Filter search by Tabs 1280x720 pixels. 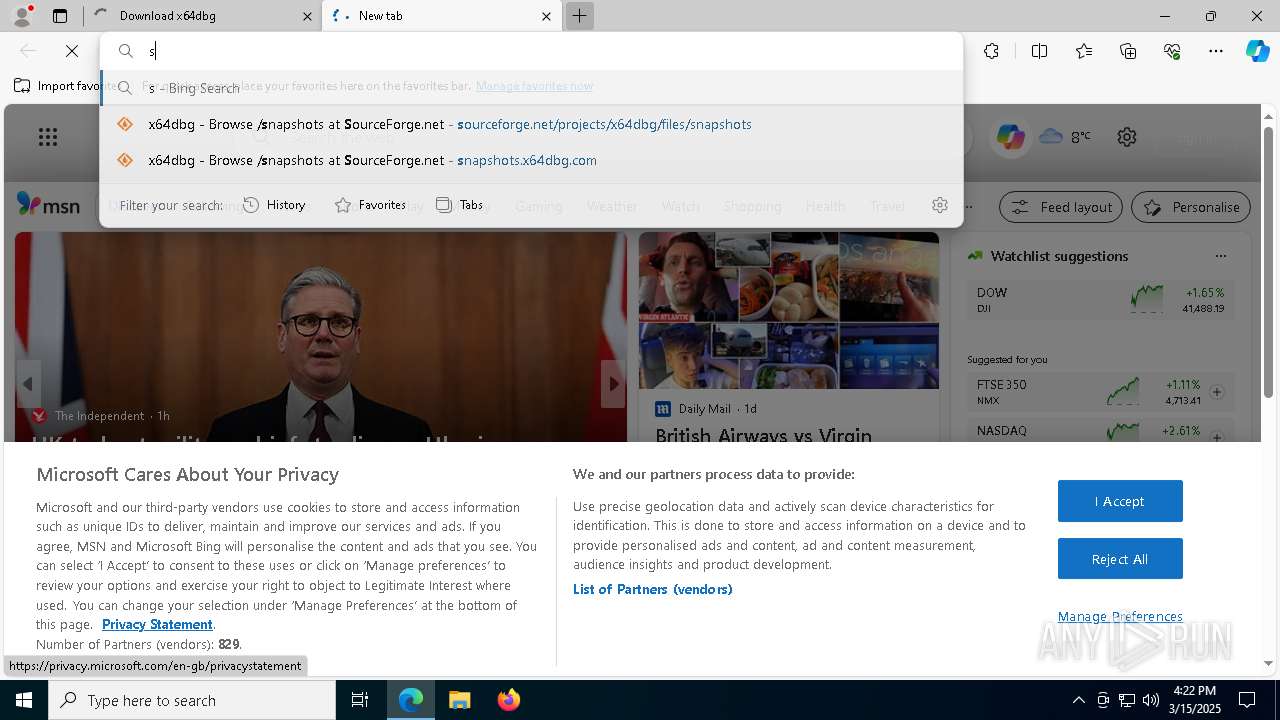pyautogui.click(x=459, y=205)
